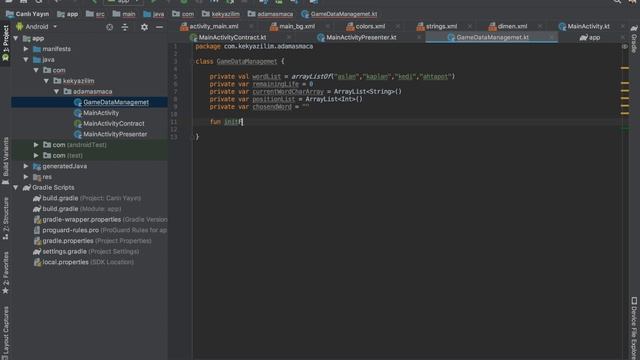This screenshot has width=640, height=360.
Task: Open Favorites tool window
Action: click(x=5, y=273)
